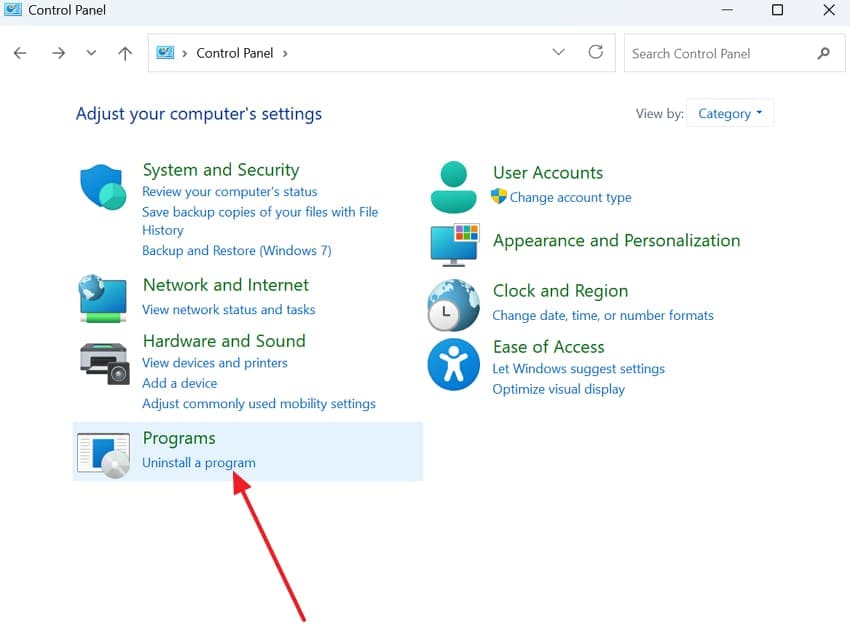Click Uninstall a program
Viewport: 850px width, 637px height.
click(198, 463)
